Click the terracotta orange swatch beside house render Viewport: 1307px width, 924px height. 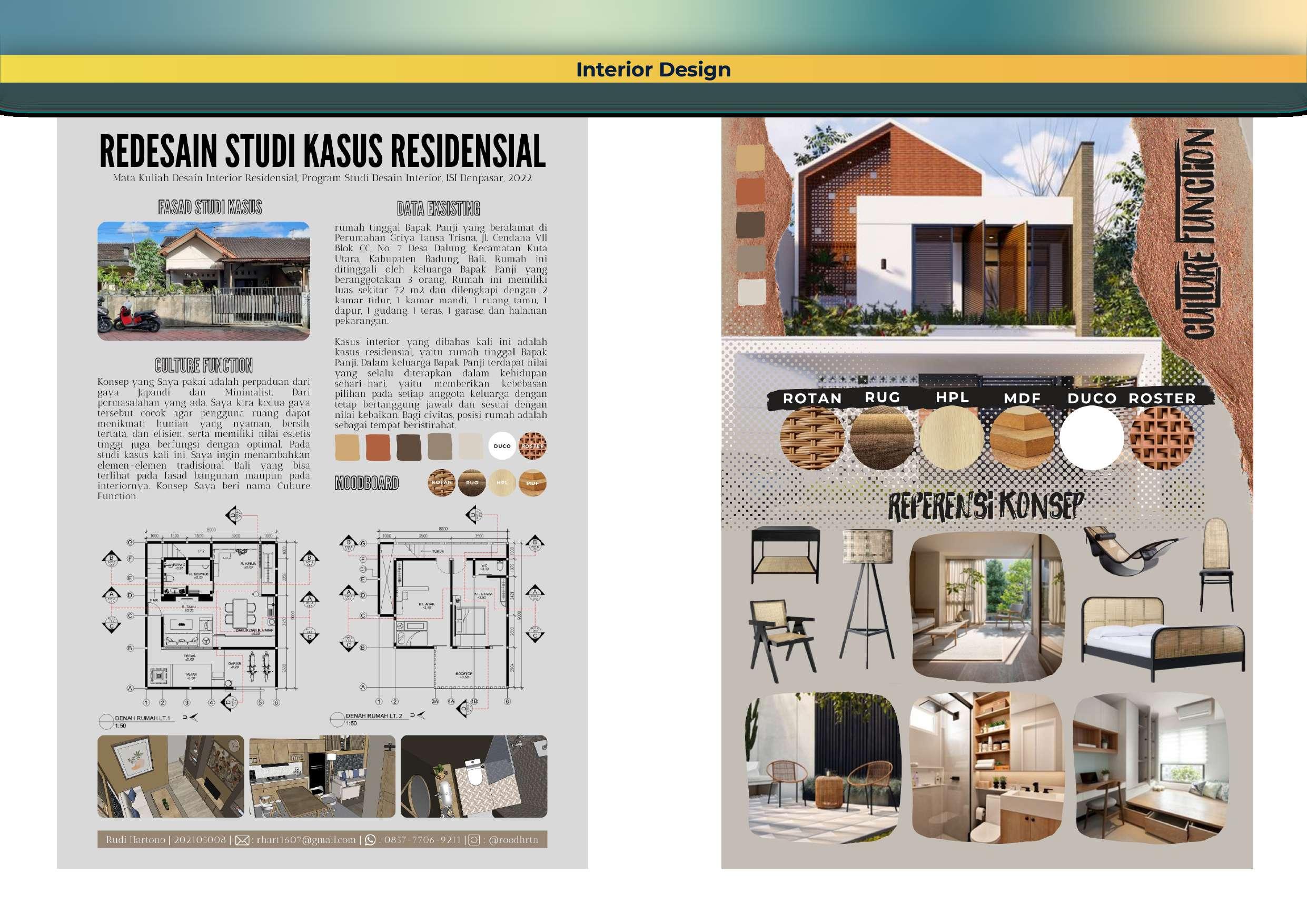coord(751,191)
